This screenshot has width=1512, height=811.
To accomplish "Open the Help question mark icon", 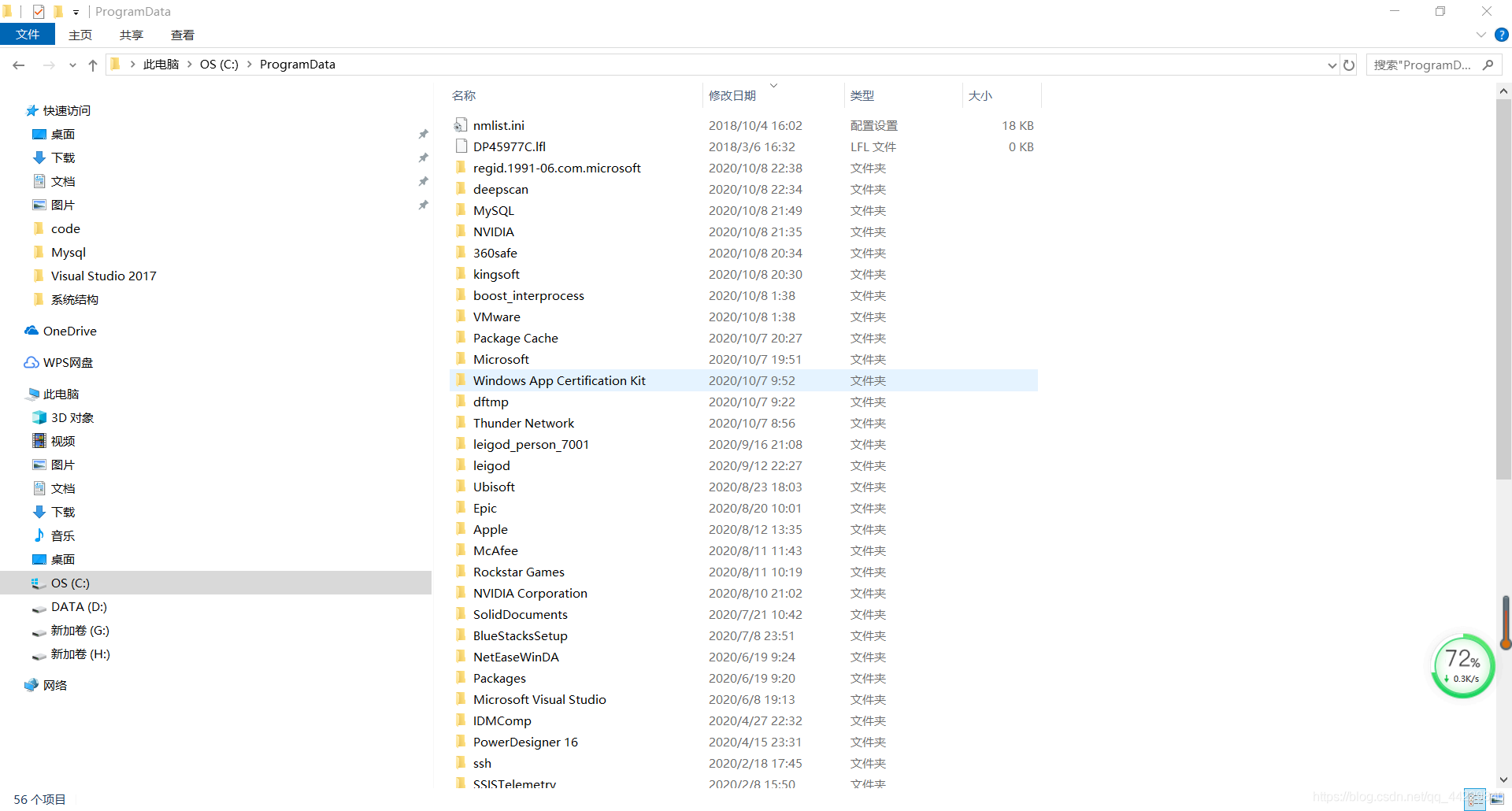I will point(1502,35).
